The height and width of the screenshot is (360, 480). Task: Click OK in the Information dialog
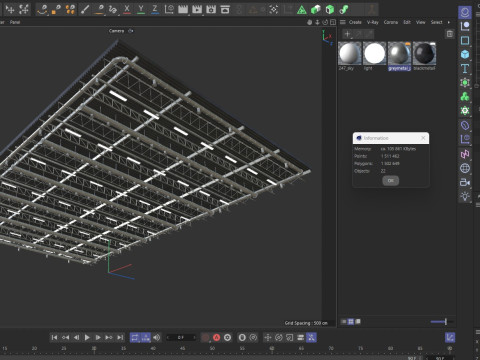pyautogui.click(x=391, y=180)
